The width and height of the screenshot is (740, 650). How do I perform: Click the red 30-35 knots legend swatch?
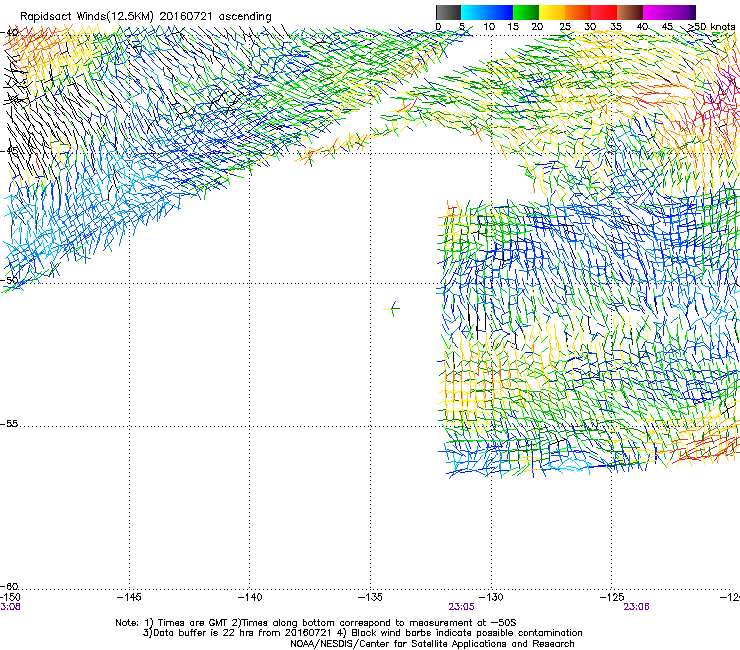point(604,12)
